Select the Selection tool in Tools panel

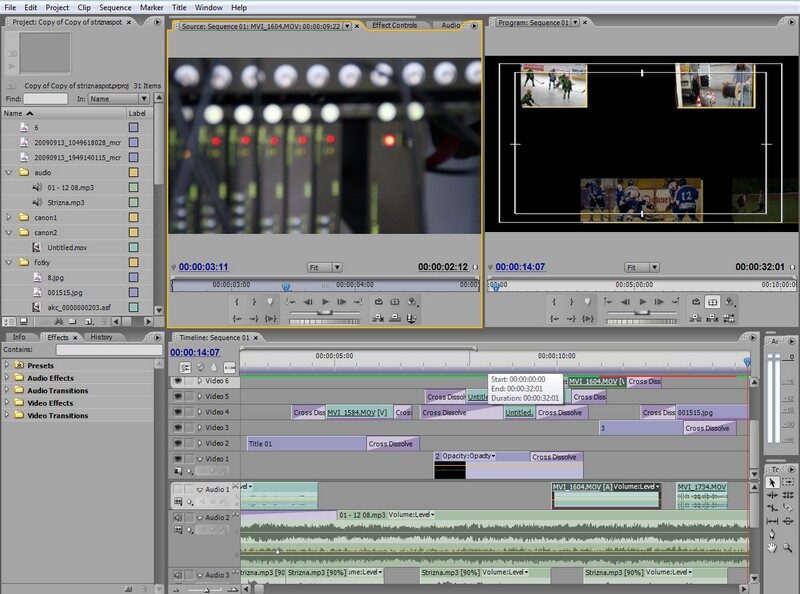click(x=772, y=483)
